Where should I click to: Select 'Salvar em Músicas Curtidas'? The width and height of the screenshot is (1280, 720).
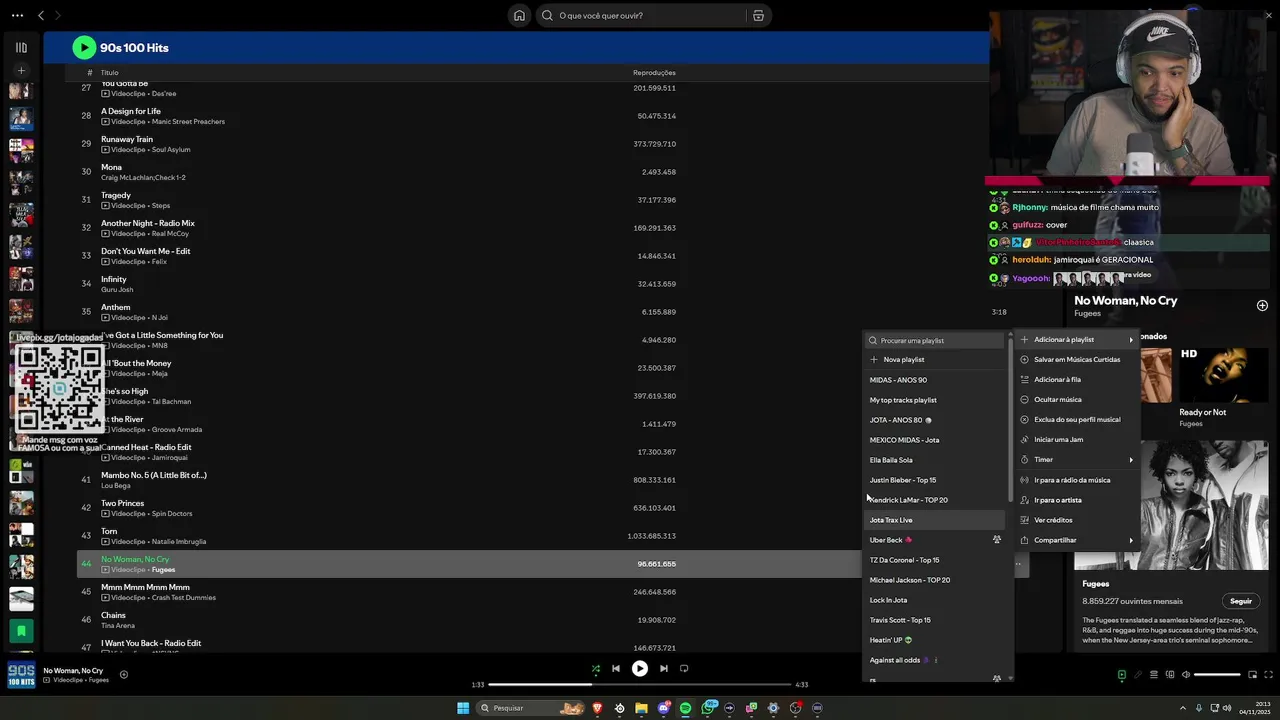click(1077, 360)
